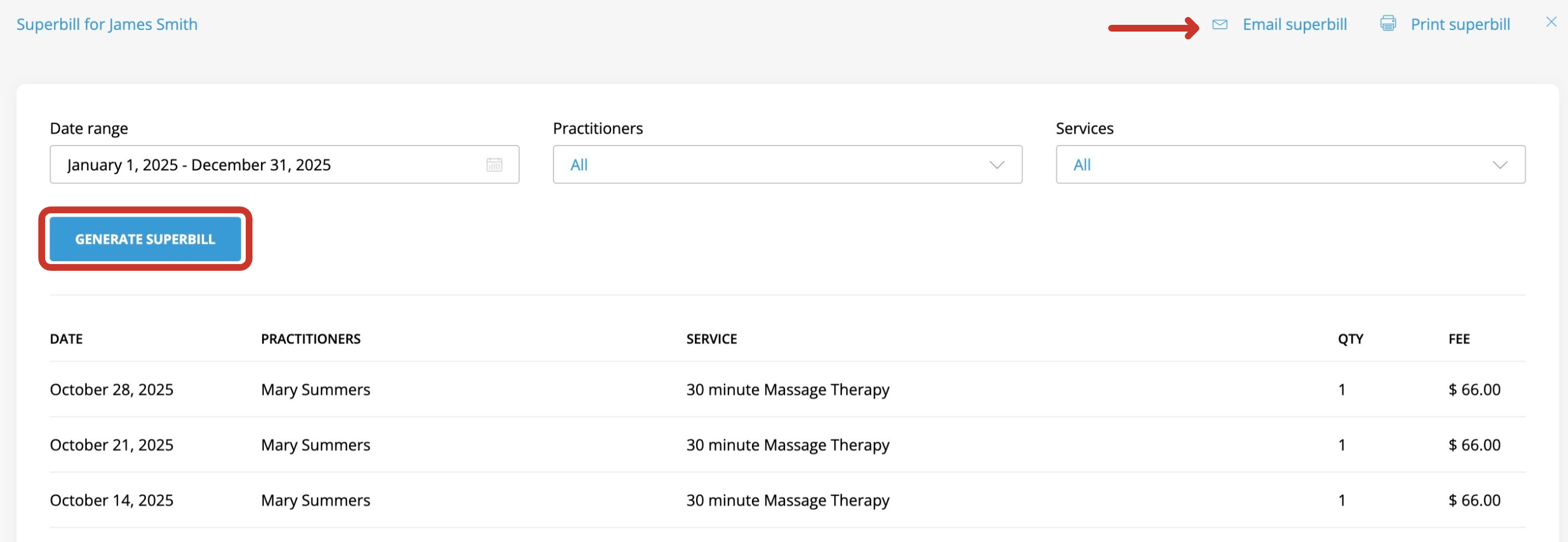Click the DATE column header
Screen dimensions: 1568x542
click(67, 339)
